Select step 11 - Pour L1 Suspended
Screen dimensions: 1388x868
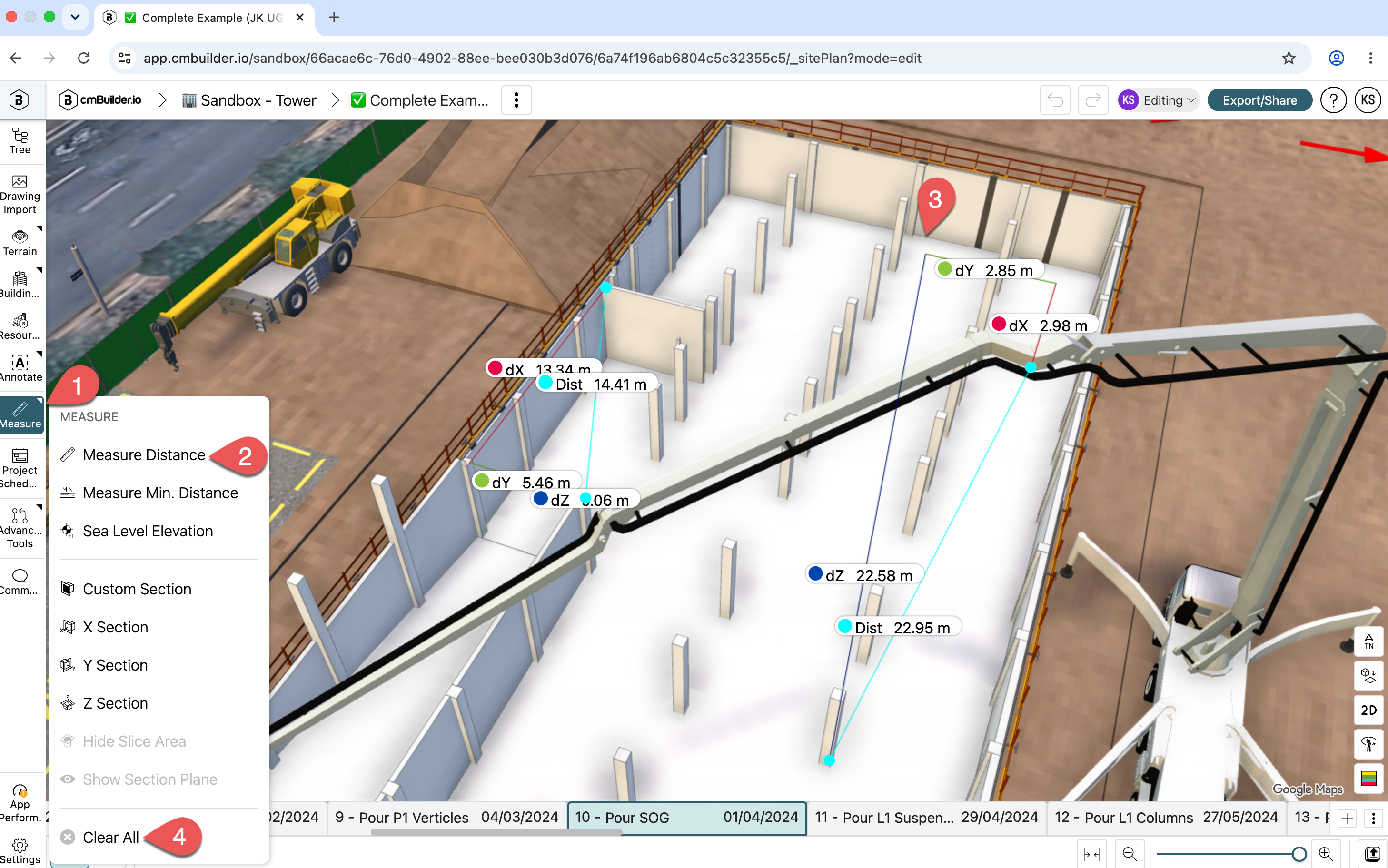tap(927, 818)
